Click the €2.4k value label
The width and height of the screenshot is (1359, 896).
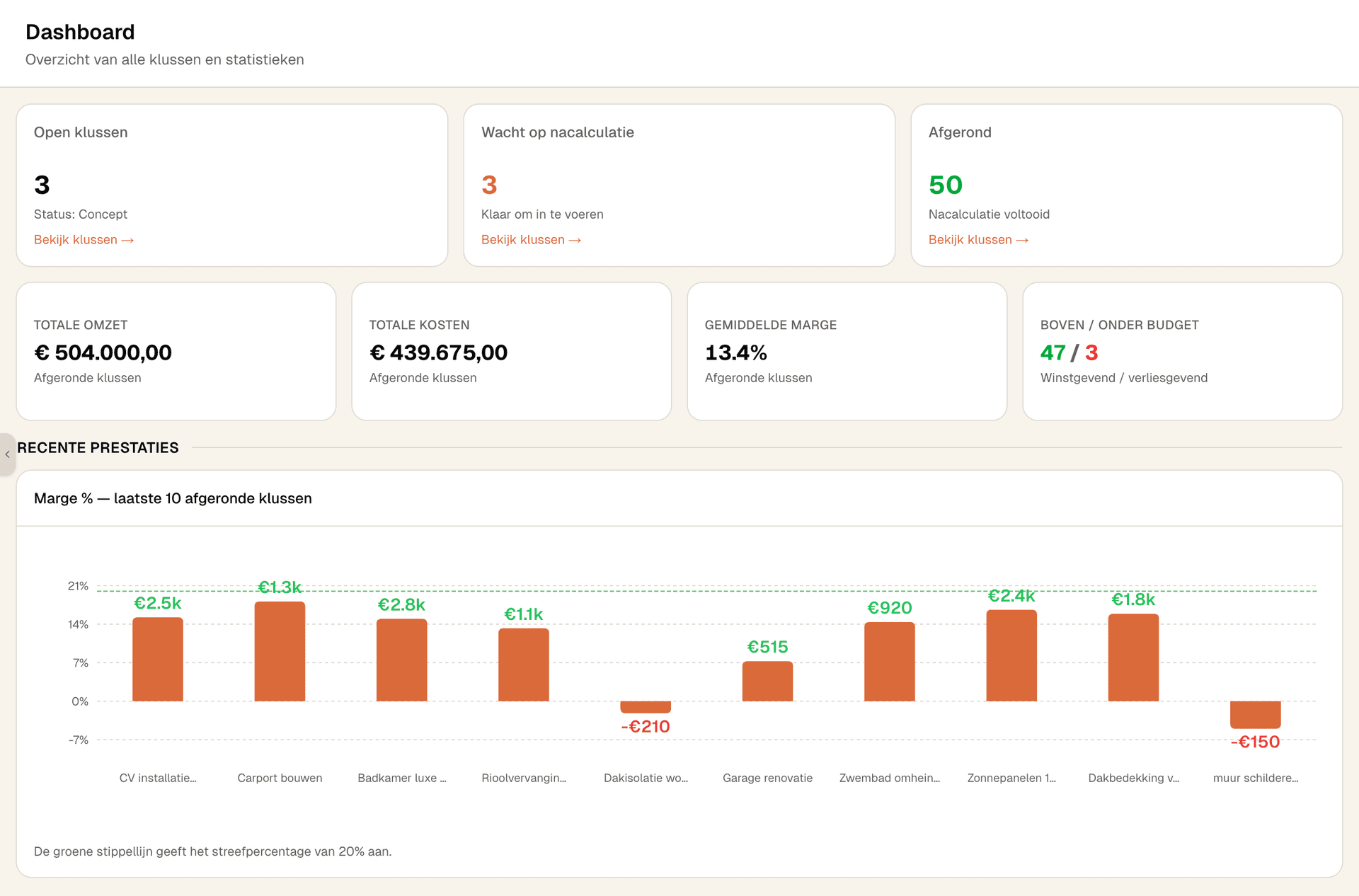point(1011,596)
